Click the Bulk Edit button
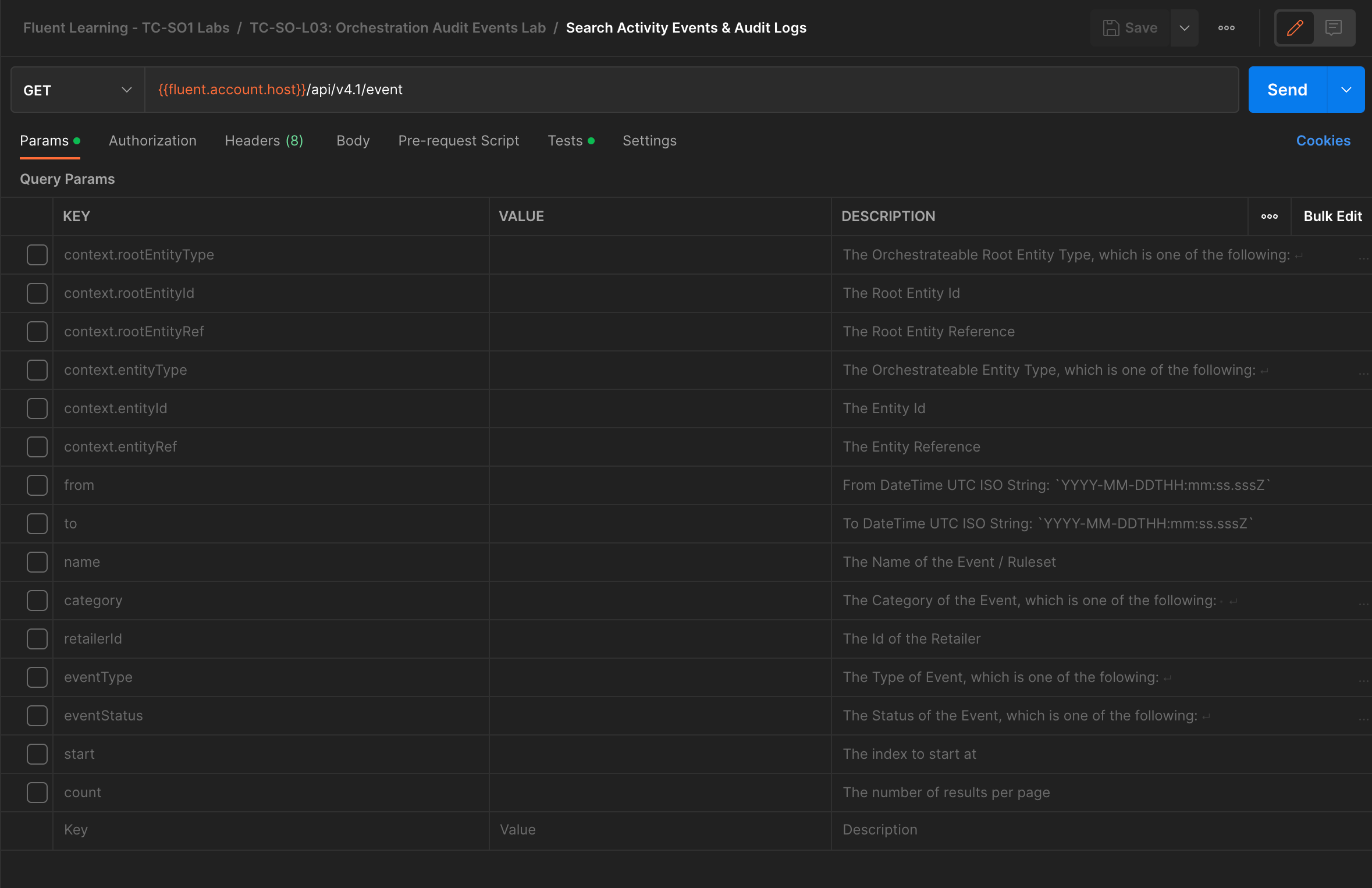The image size is (1372, 888). coord(1332,216)
